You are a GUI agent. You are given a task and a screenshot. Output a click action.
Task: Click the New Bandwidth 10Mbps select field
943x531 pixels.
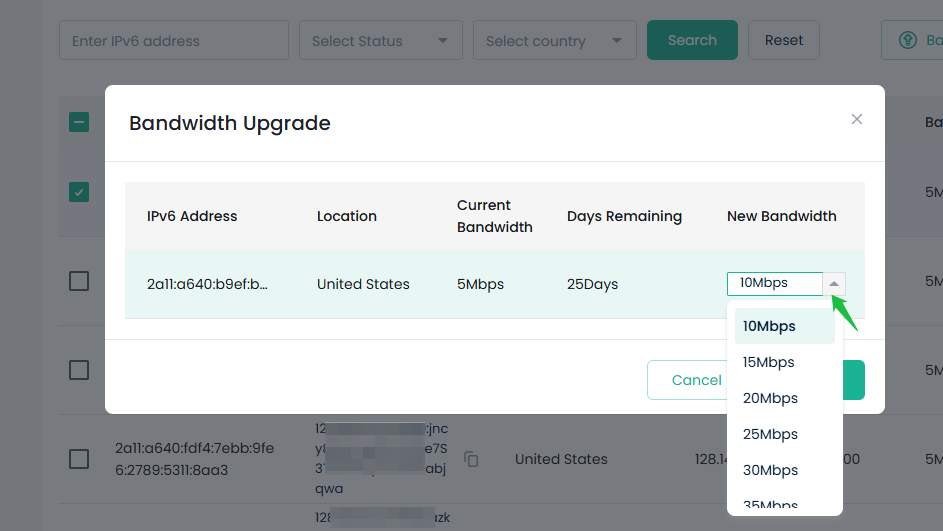tap(775, 284)
